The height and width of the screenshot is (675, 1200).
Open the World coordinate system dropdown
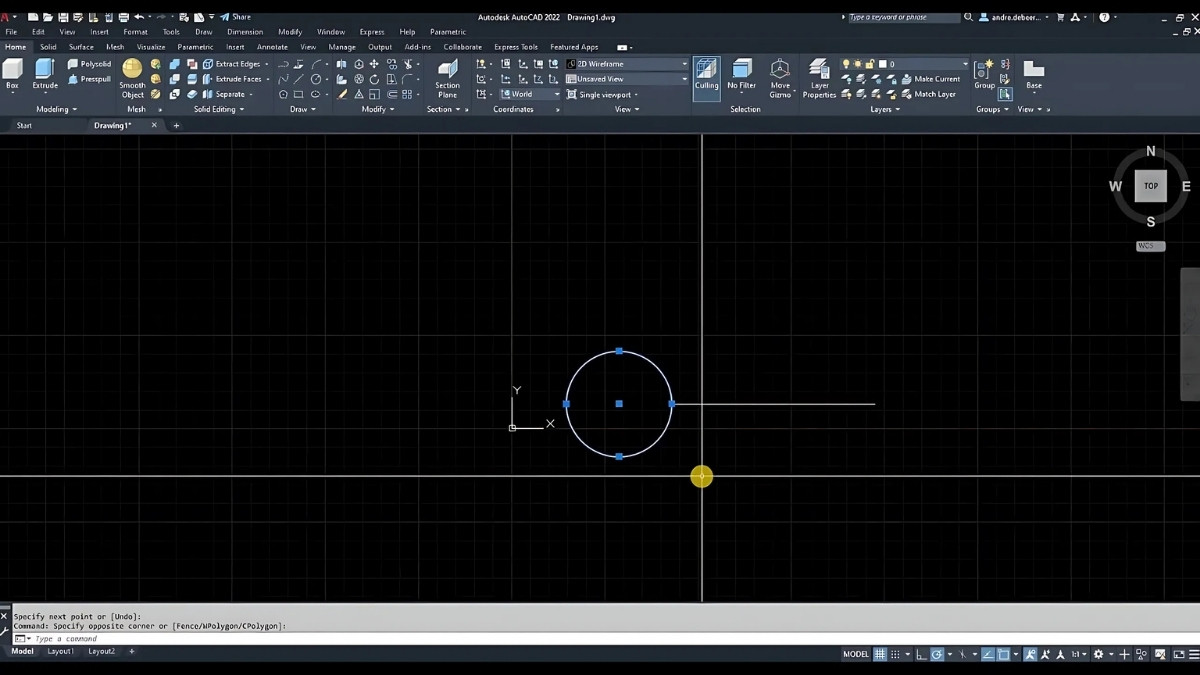click(531, 94)
